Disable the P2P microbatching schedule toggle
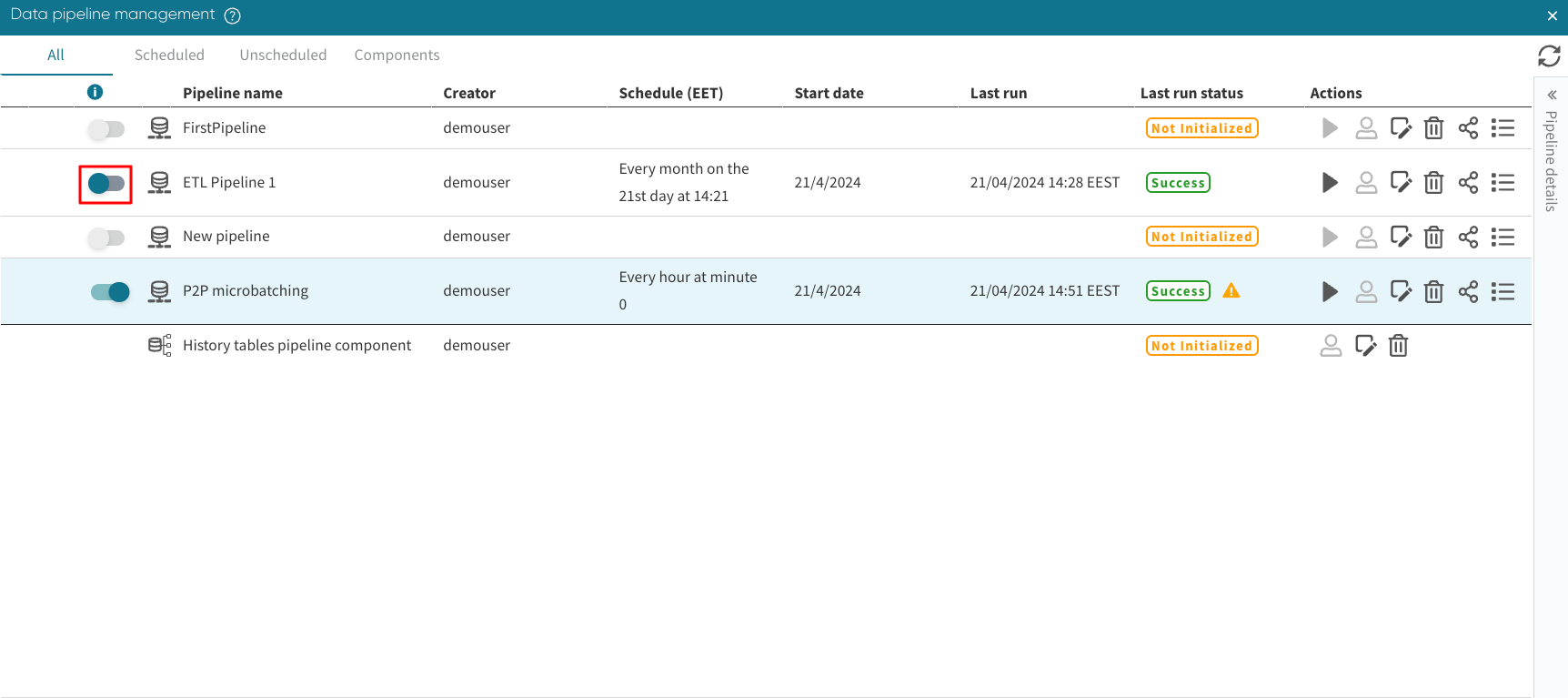The height and width of the screenshot is (698, 1568). 110,292
